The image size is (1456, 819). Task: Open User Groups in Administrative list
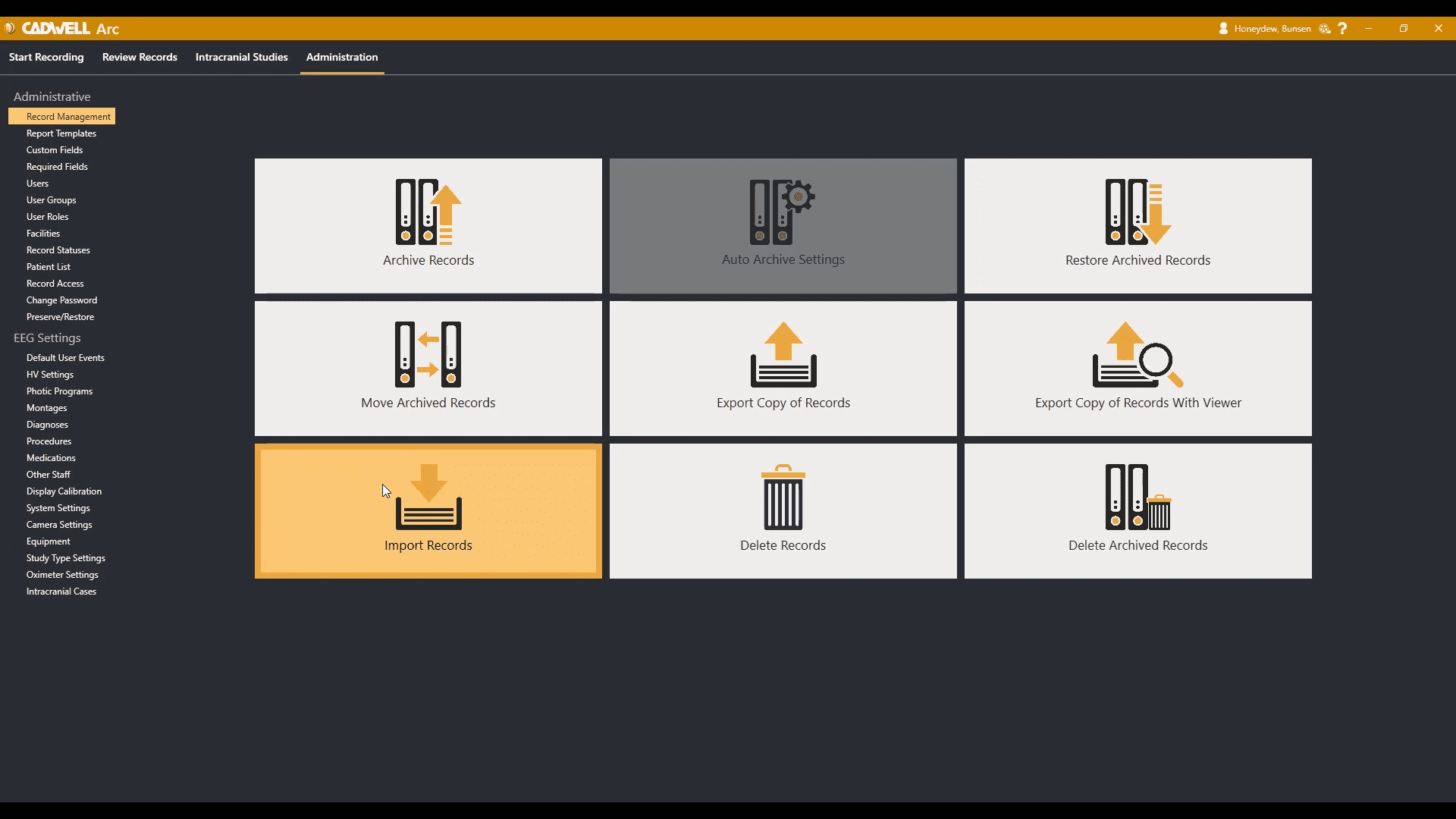tap(52, 200)
